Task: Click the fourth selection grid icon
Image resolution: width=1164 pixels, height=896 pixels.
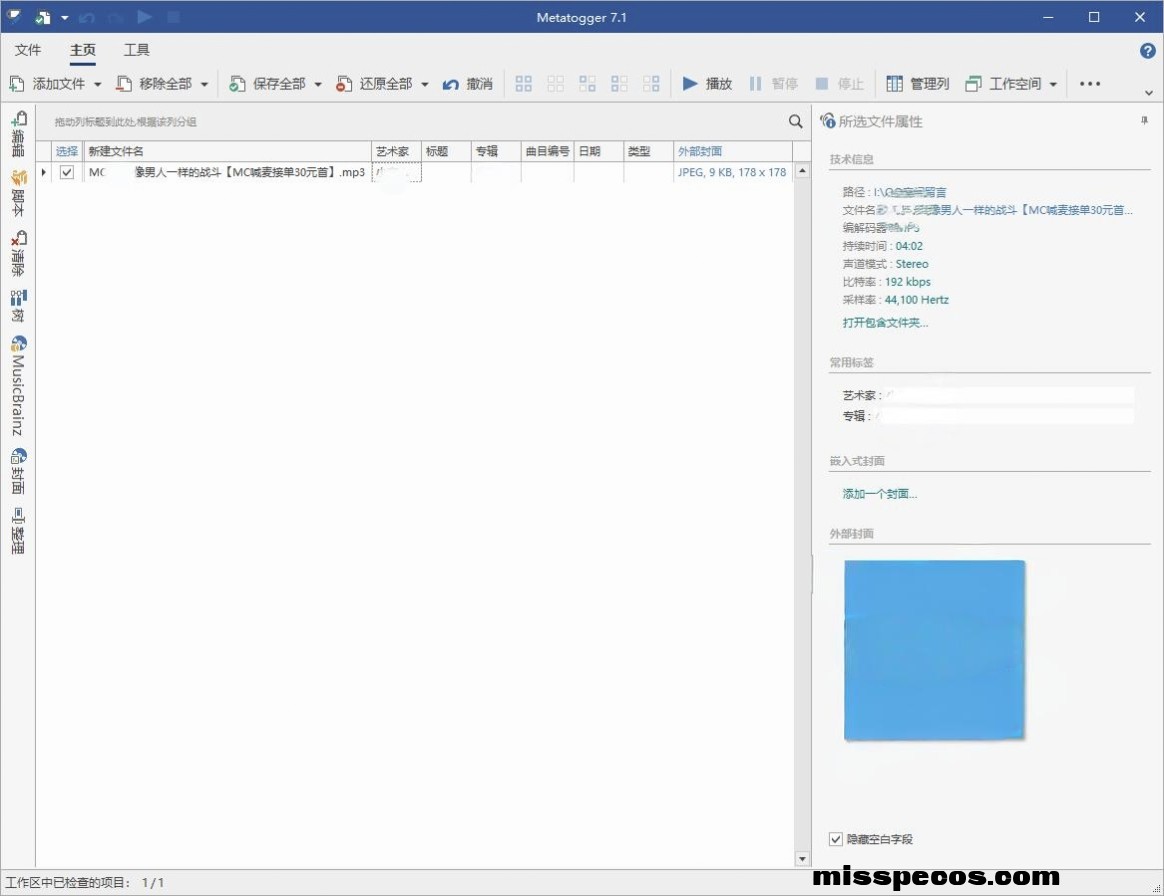Action: click(x=619, y=84)
